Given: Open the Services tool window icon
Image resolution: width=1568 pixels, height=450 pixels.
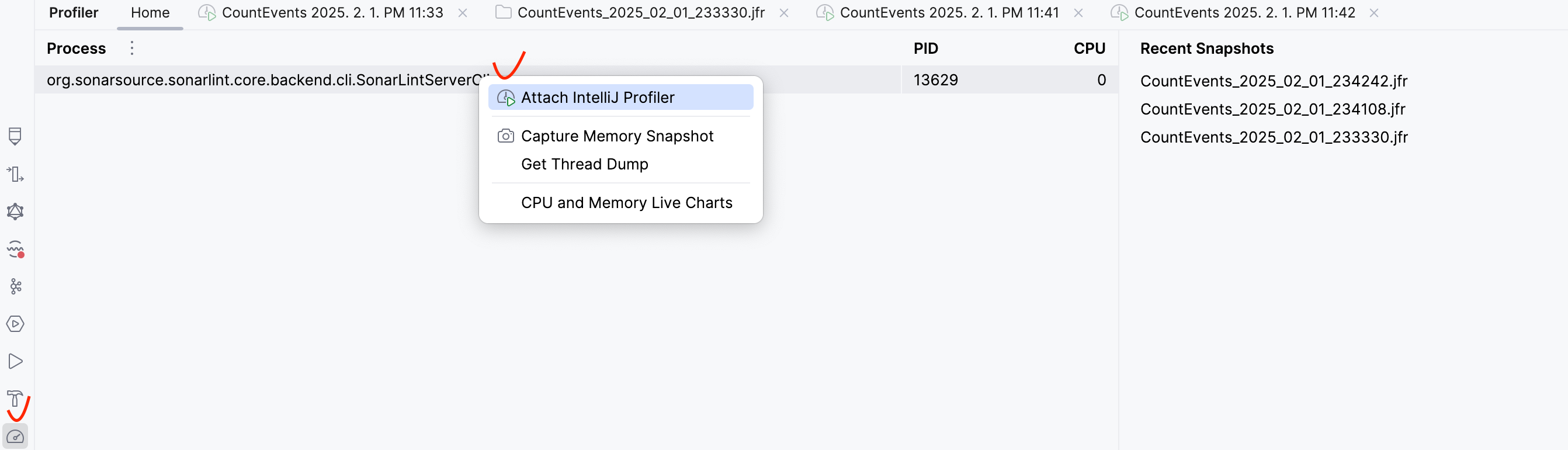Looking at the screenshot, I should [x=15, y=324].
